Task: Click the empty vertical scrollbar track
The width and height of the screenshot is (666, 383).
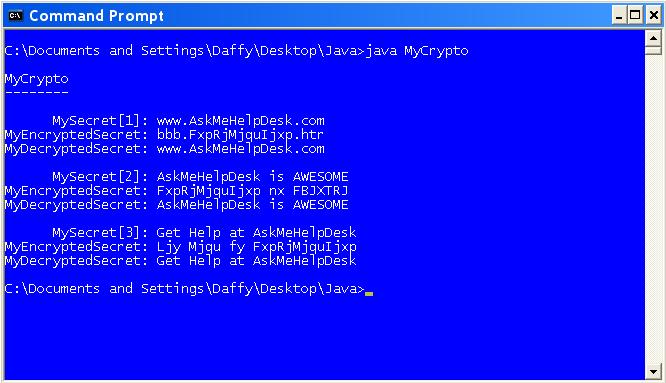Action: 653,209
